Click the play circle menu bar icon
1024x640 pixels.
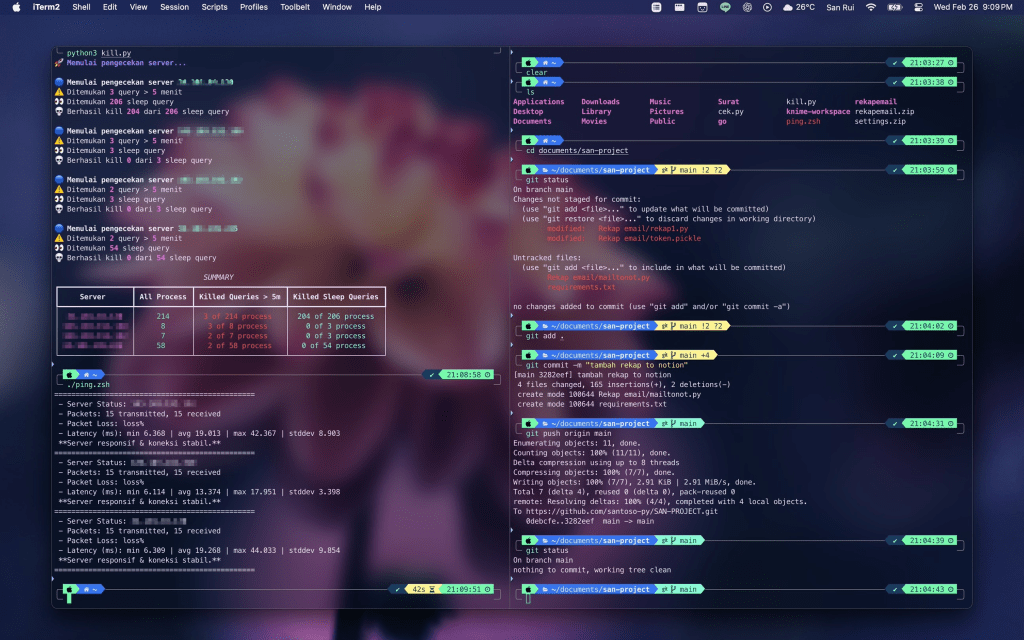767,7
